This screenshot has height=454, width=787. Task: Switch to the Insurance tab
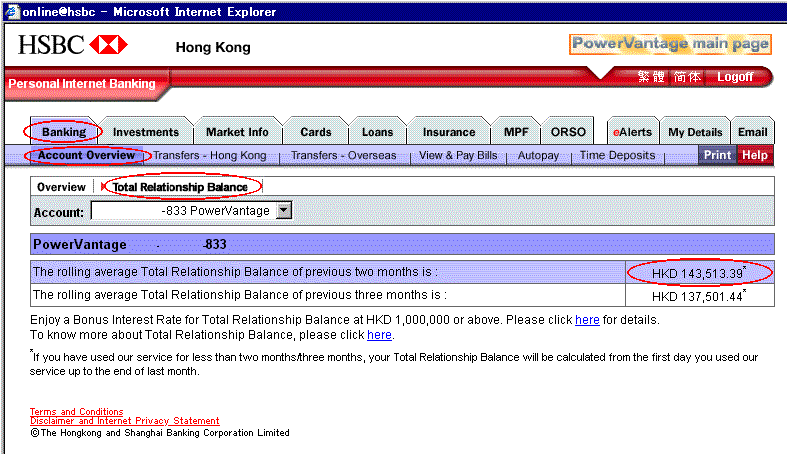pos(449,132)
